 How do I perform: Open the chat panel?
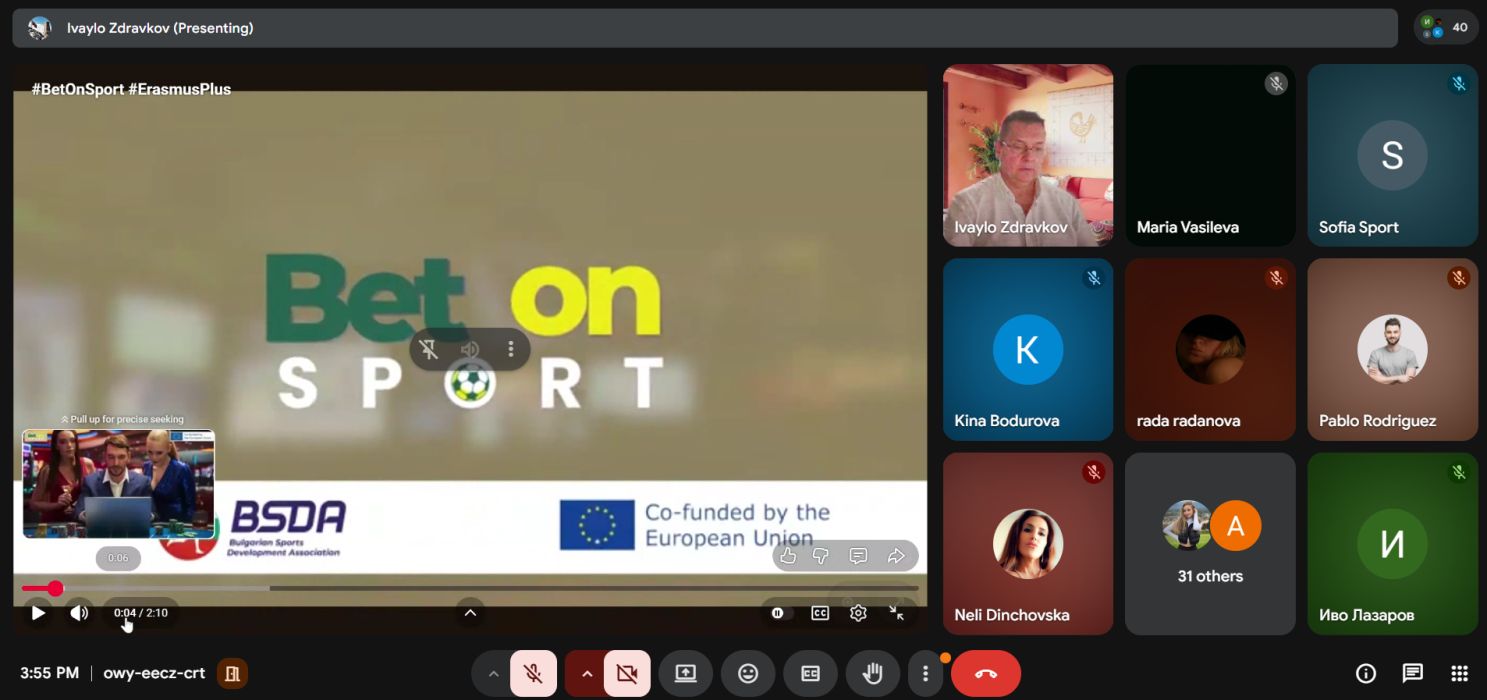[1412, 673]
